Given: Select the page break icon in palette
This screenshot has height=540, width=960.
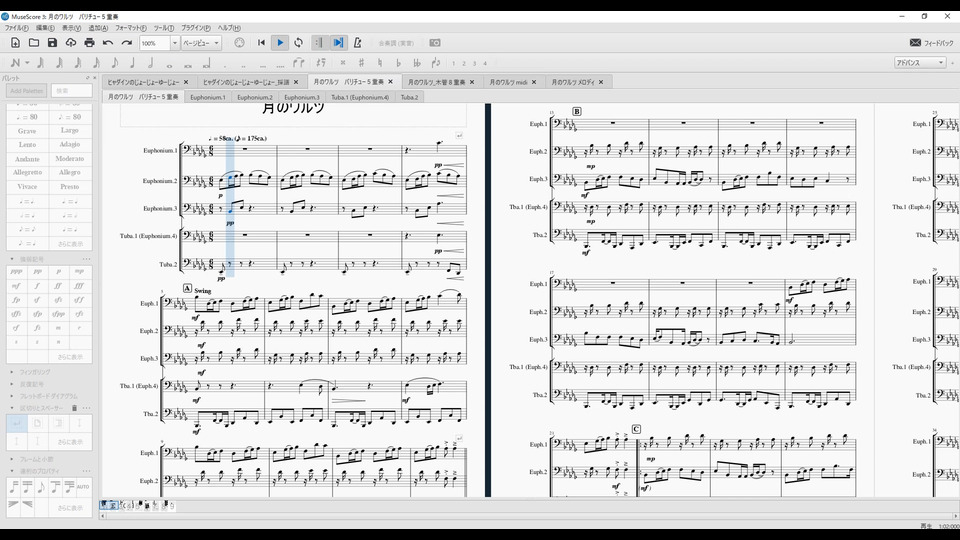Looking at the screenshot, I should [37, 423].
